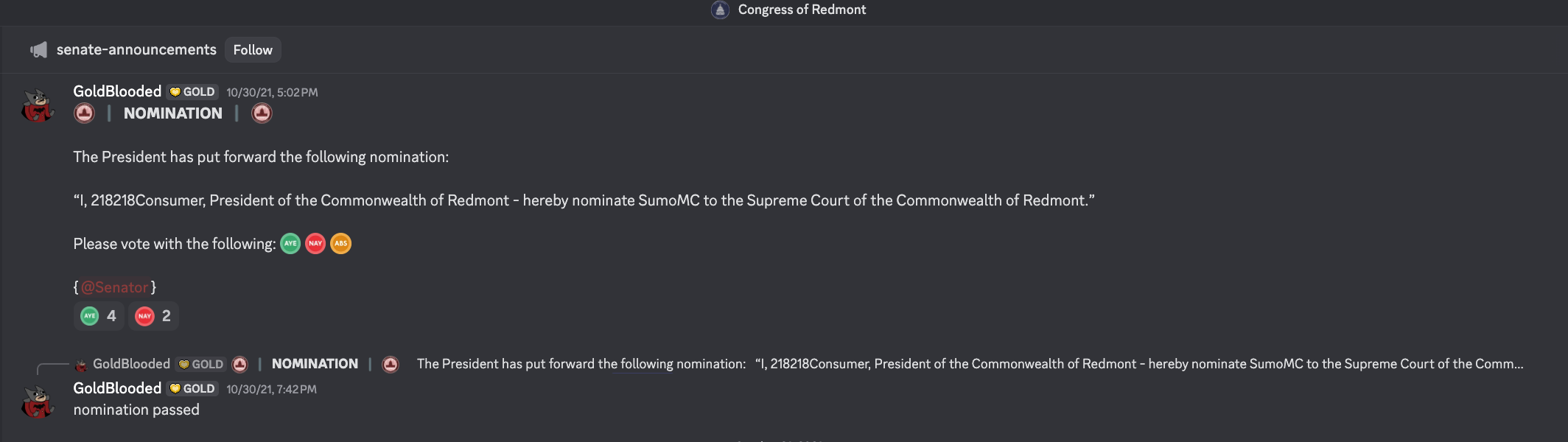Click the red seal emoji after NOMINATION heading
This screenshot has width=1568, height=442.
point(262,113)
